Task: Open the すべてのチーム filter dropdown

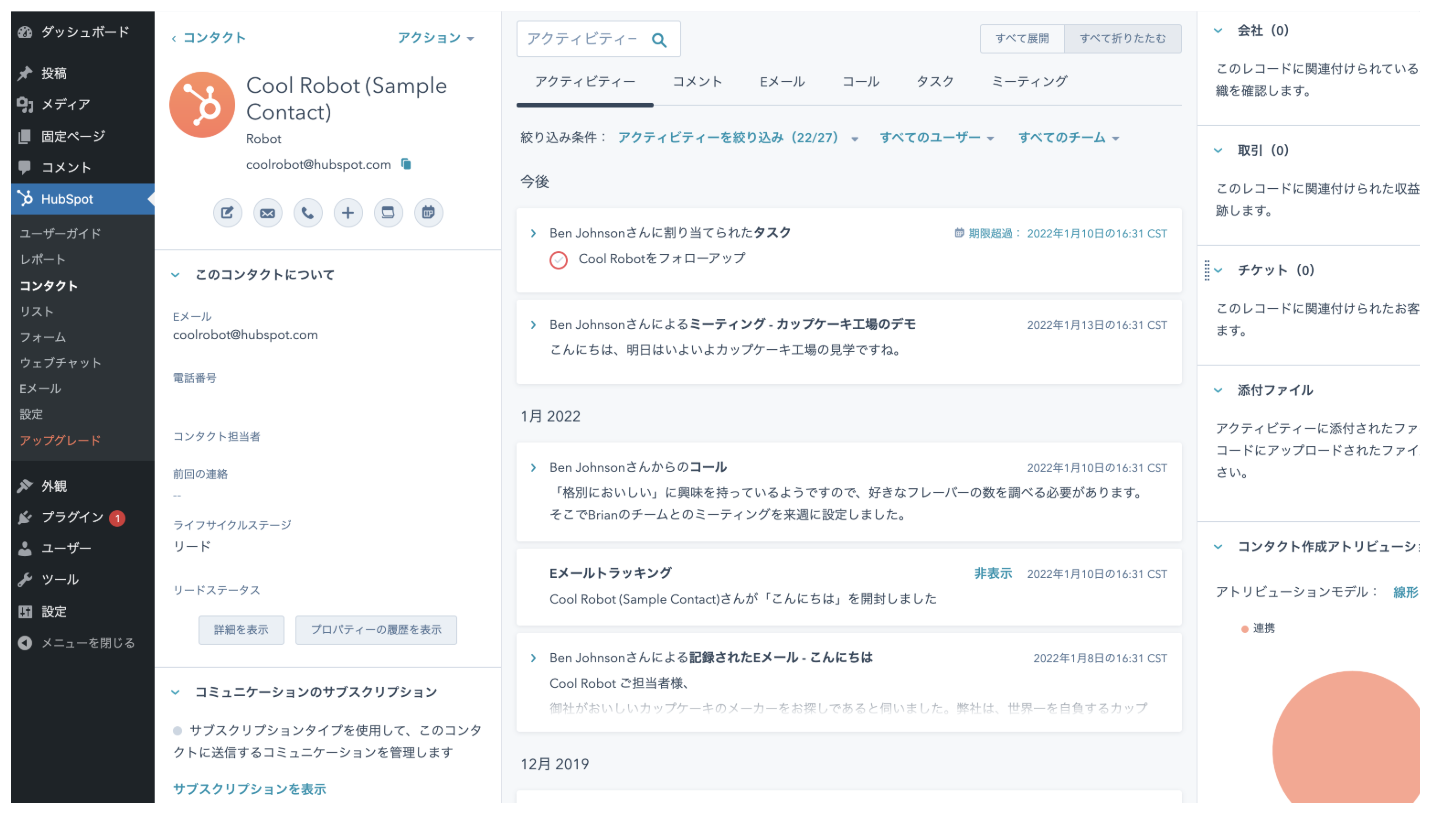Action: click(x=1068, y=138)
